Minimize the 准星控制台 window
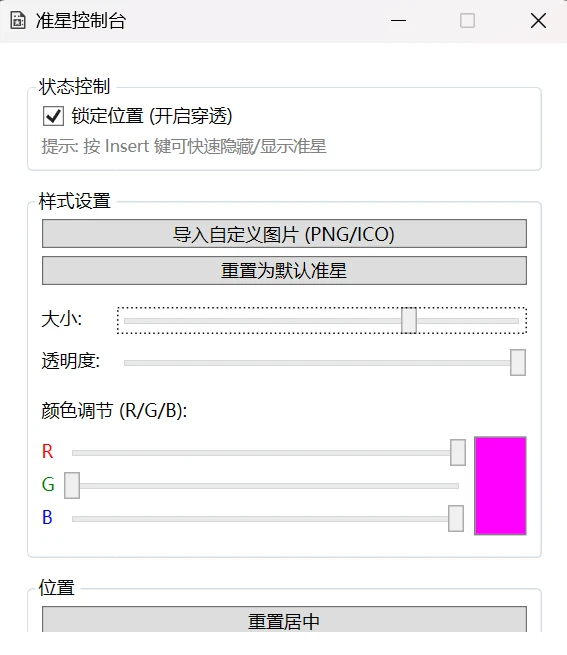567x655 pixels. pyautogui.click(x=399, y=20)
